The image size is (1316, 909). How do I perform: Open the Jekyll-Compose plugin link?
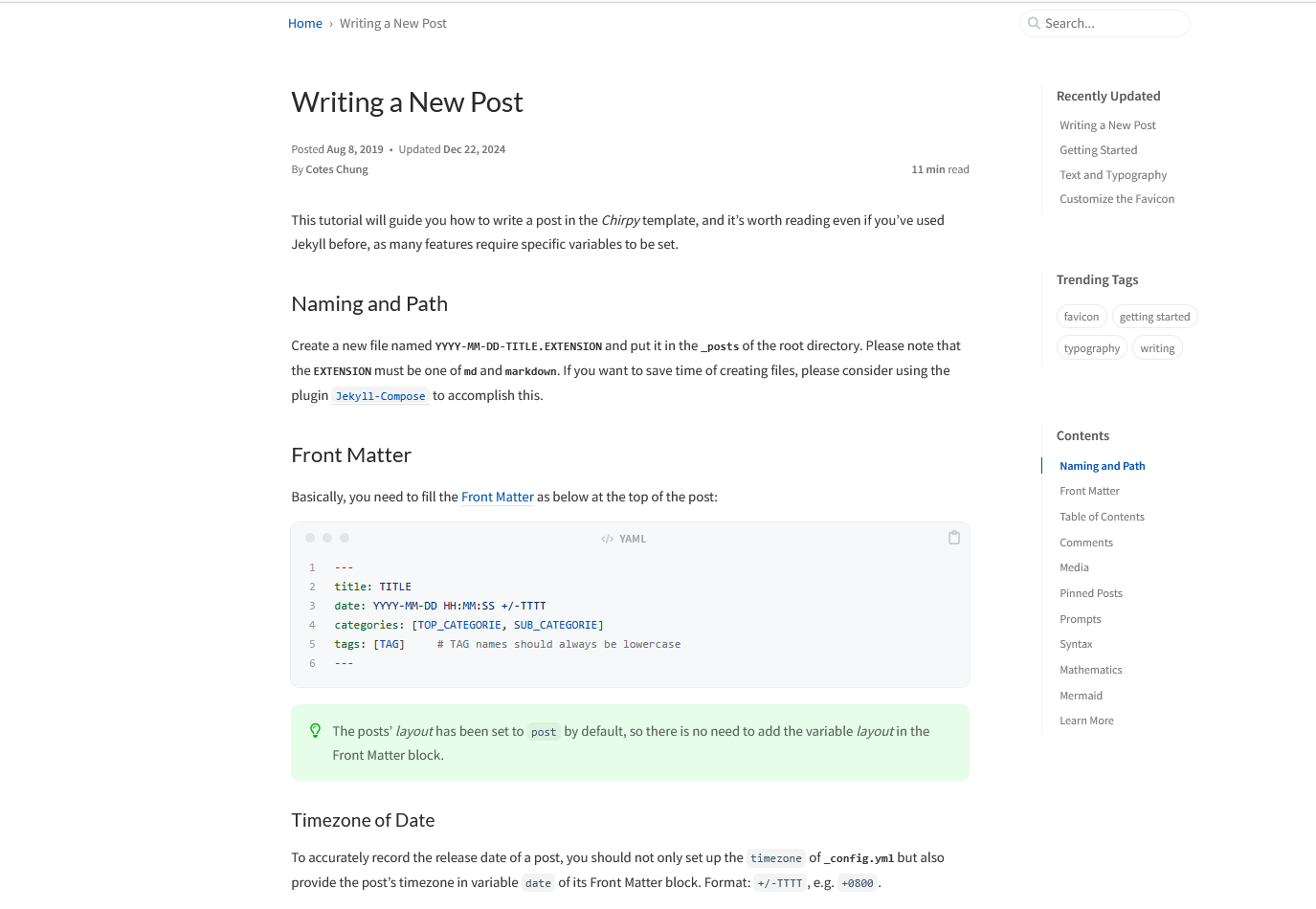pyautogui.click(x=380, y=395)
